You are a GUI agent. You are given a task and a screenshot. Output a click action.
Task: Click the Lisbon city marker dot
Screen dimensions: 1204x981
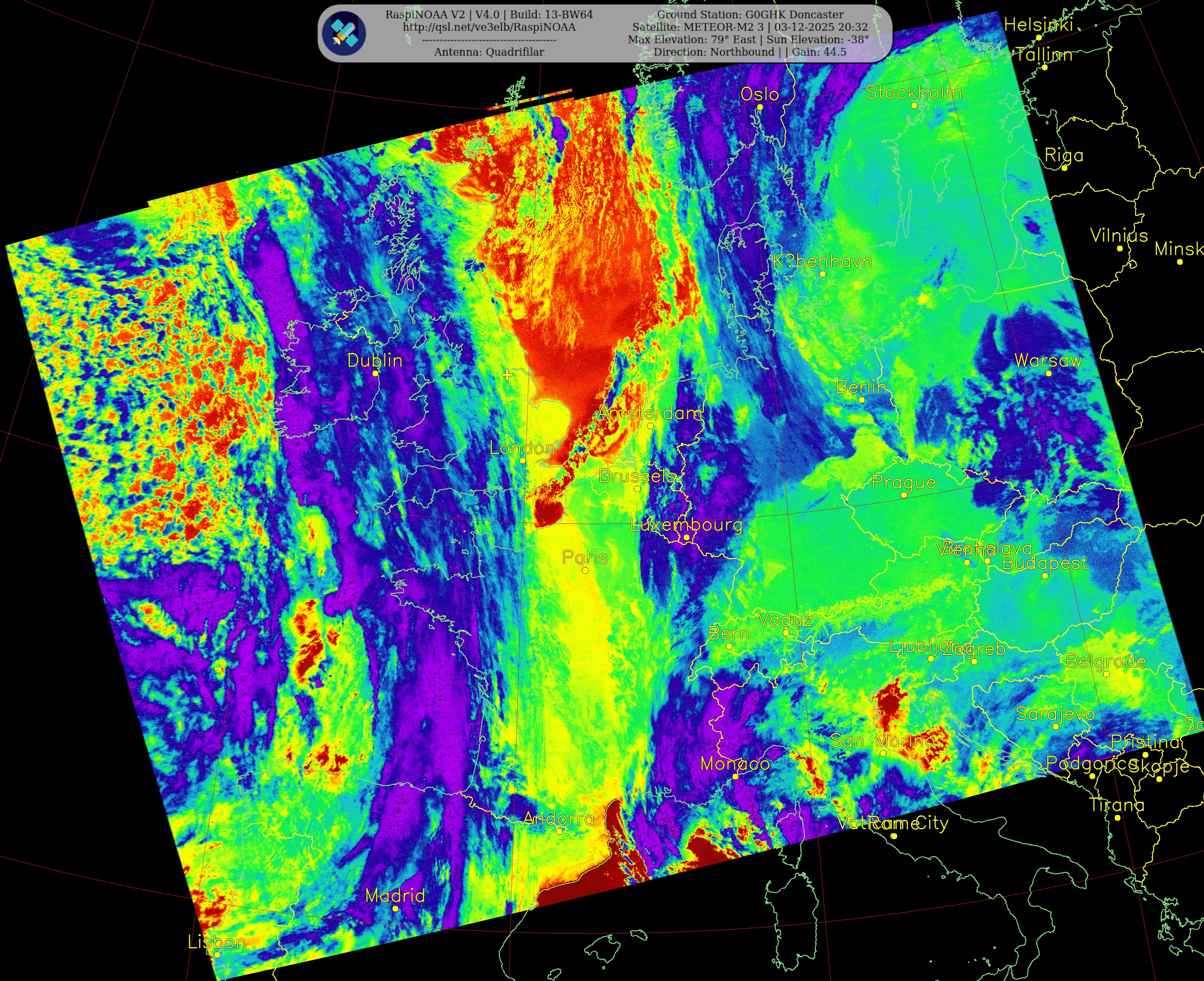[217, 955]
